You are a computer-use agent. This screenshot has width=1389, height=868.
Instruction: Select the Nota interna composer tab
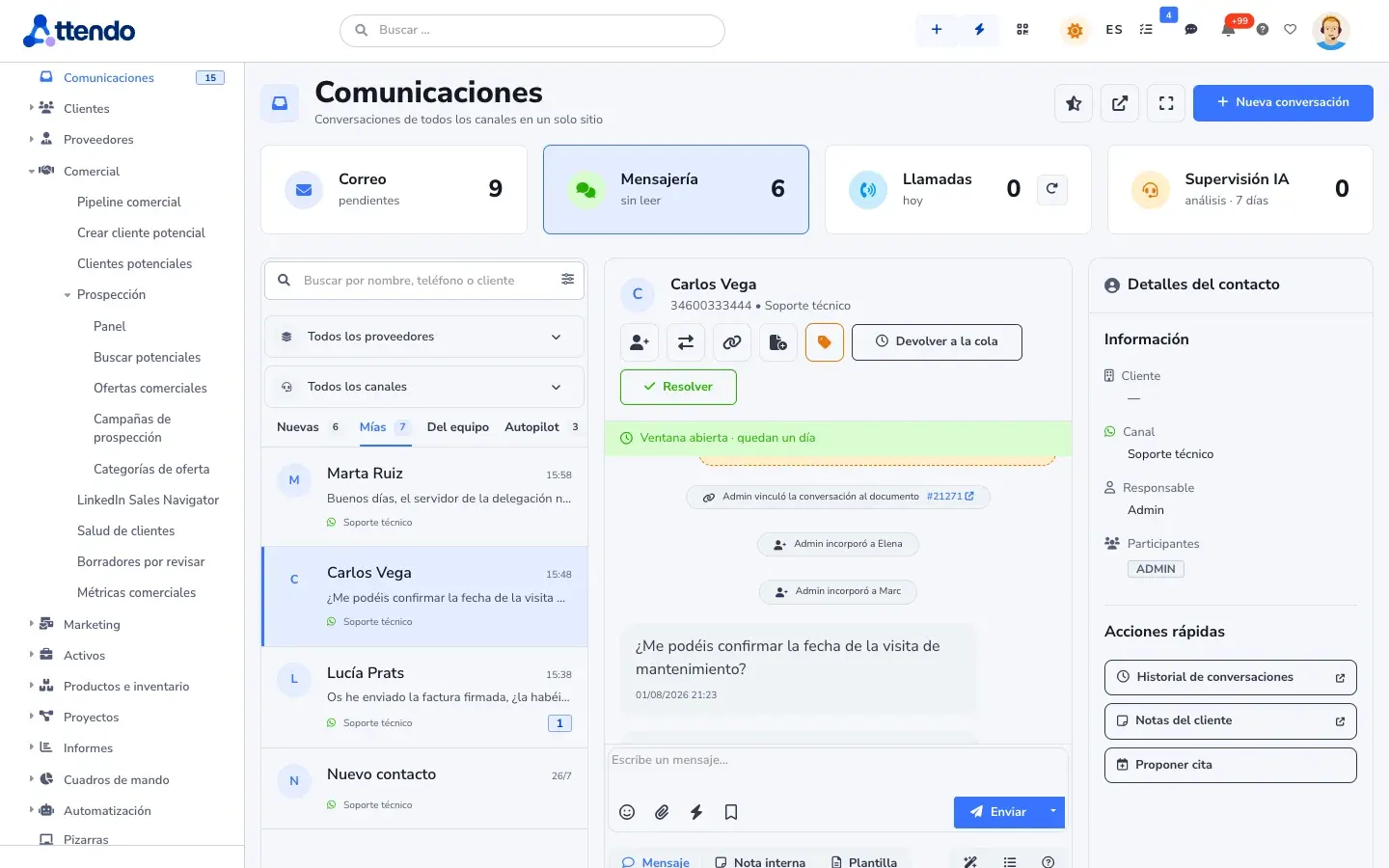760,862
